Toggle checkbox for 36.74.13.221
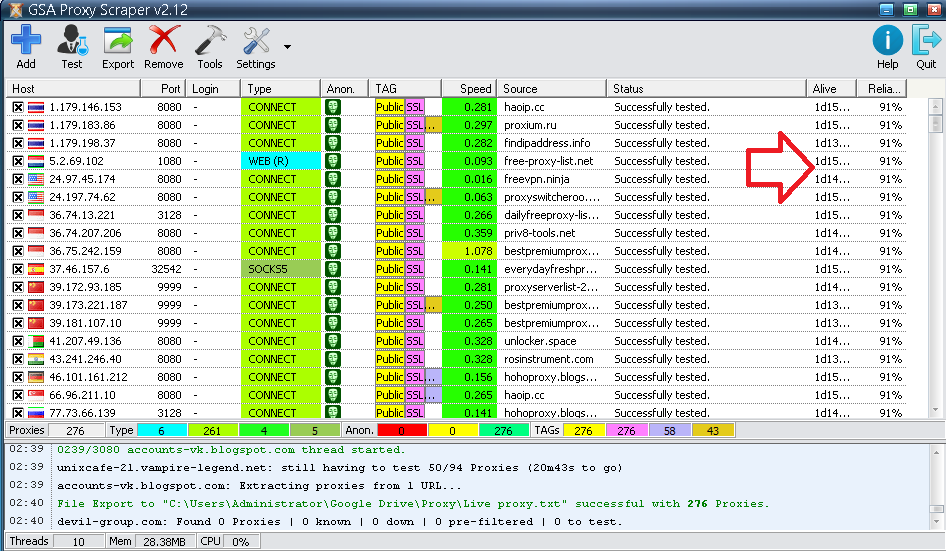Image resolution: width=946 pixels, height=551 pixels. click(x=18, y=215)
